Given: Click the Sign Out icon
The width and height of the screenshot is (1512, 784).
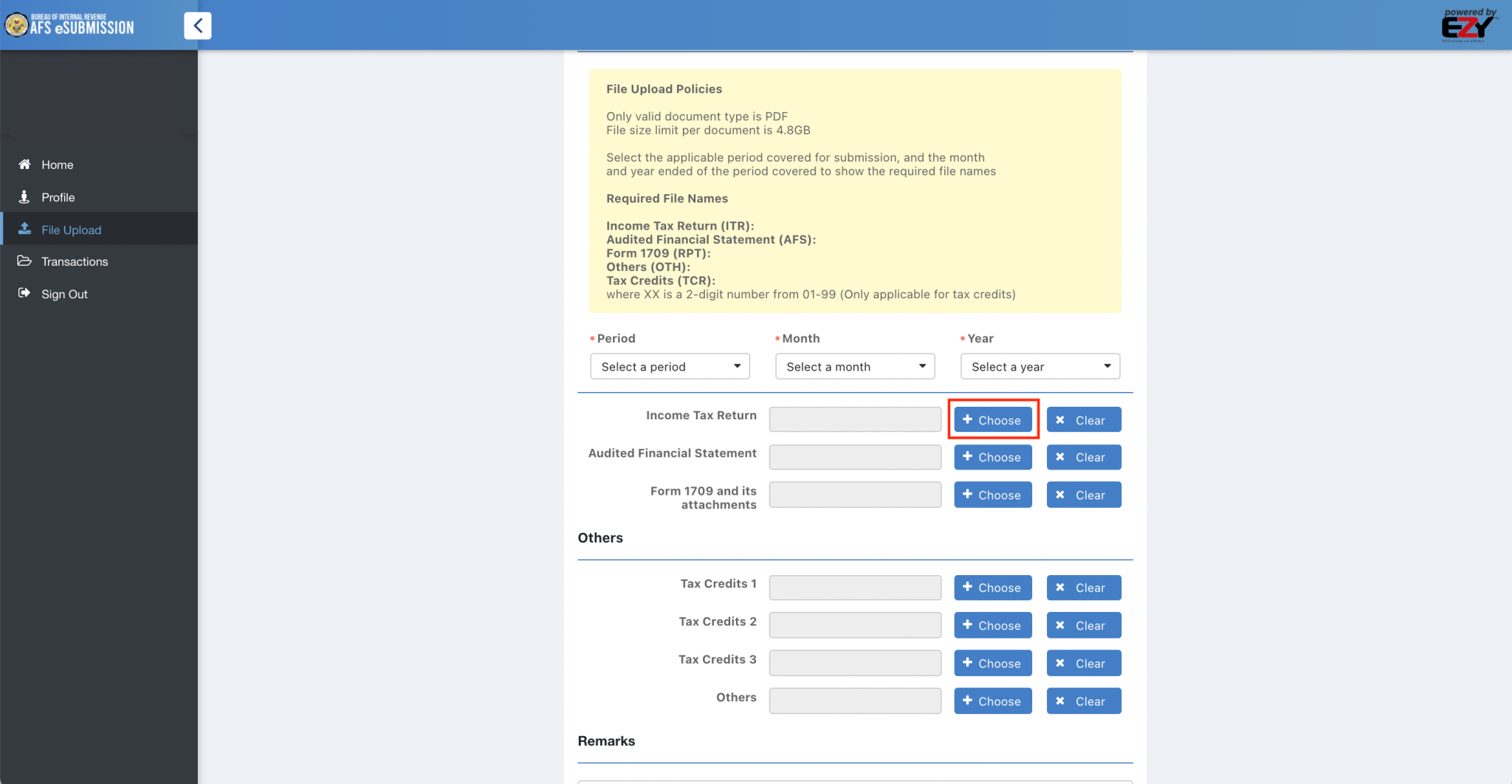Looking at the screenshot, I should [x=24, y=294].
